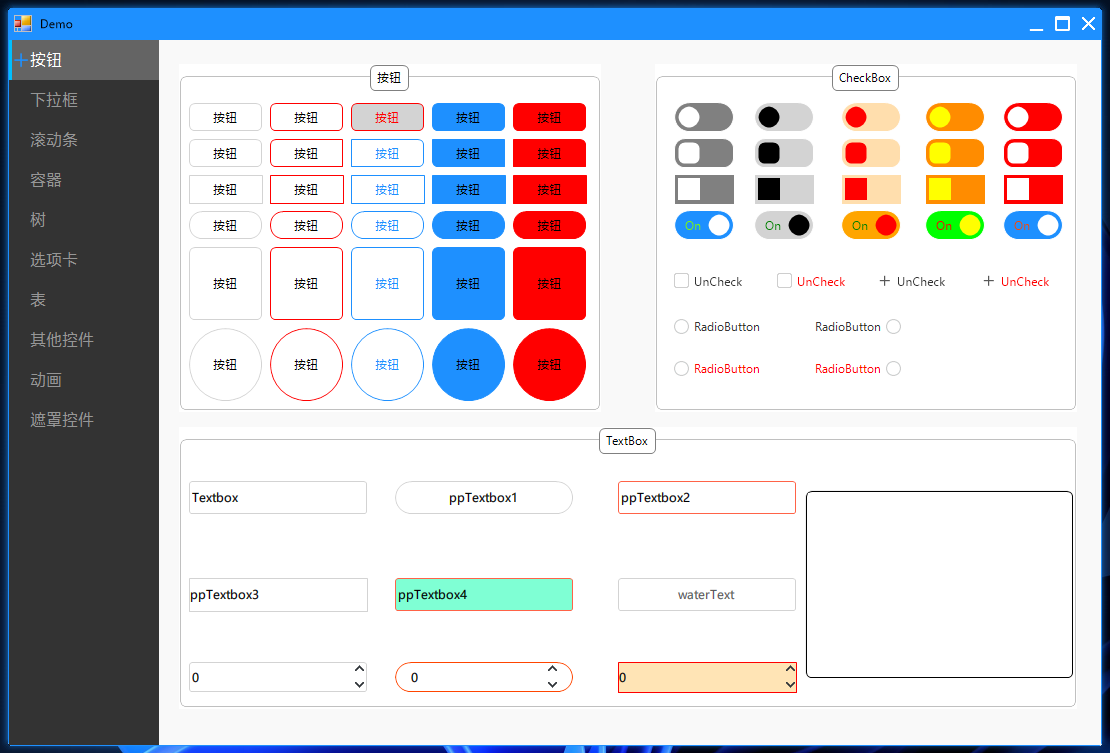Select red RadioButton with circle after its label
Screen dimensions: 1110x753
pyautogui.click(x=858, y=368)
